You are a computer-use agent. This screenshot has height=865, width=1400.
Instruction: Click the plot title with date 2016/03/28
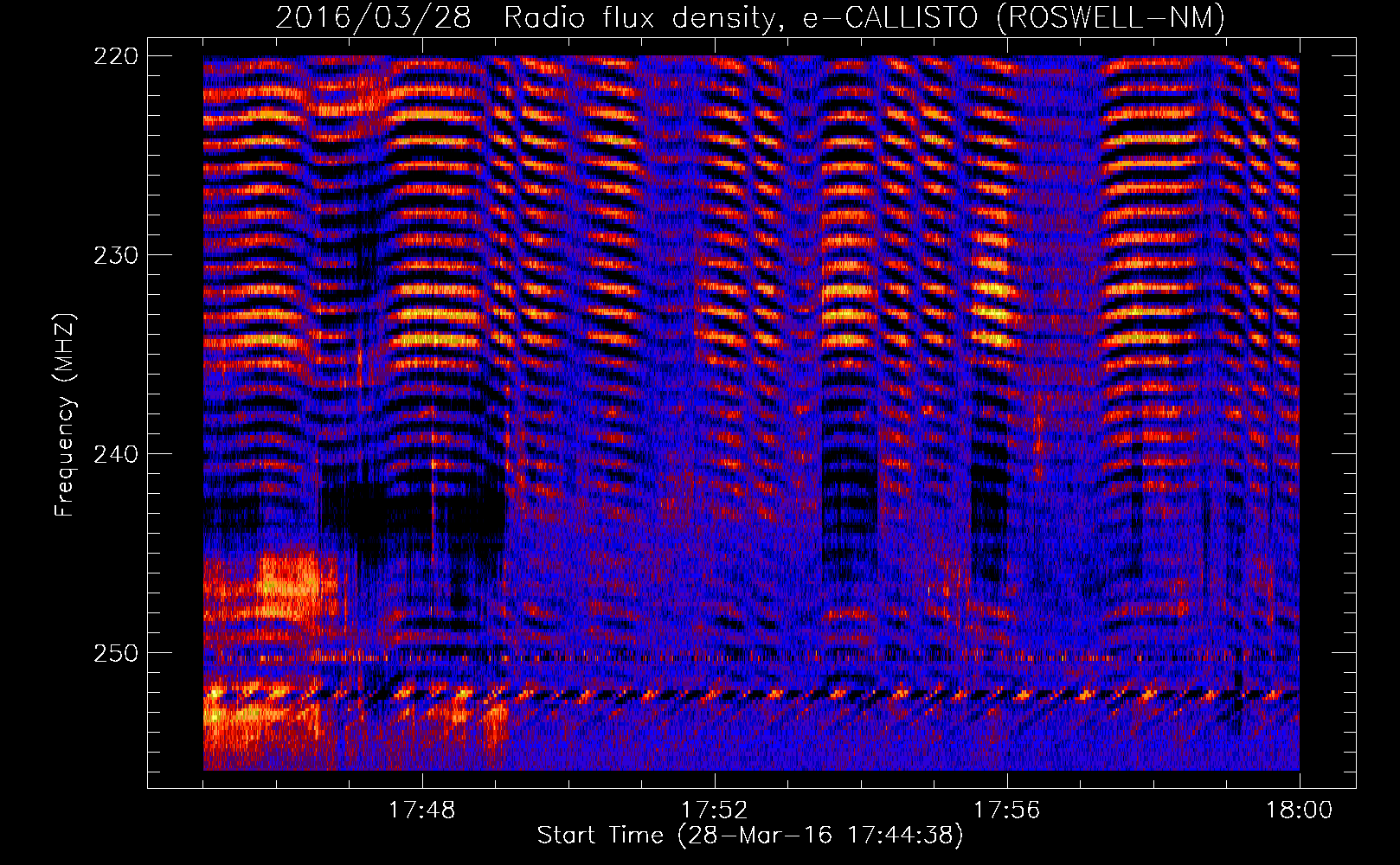750,17
